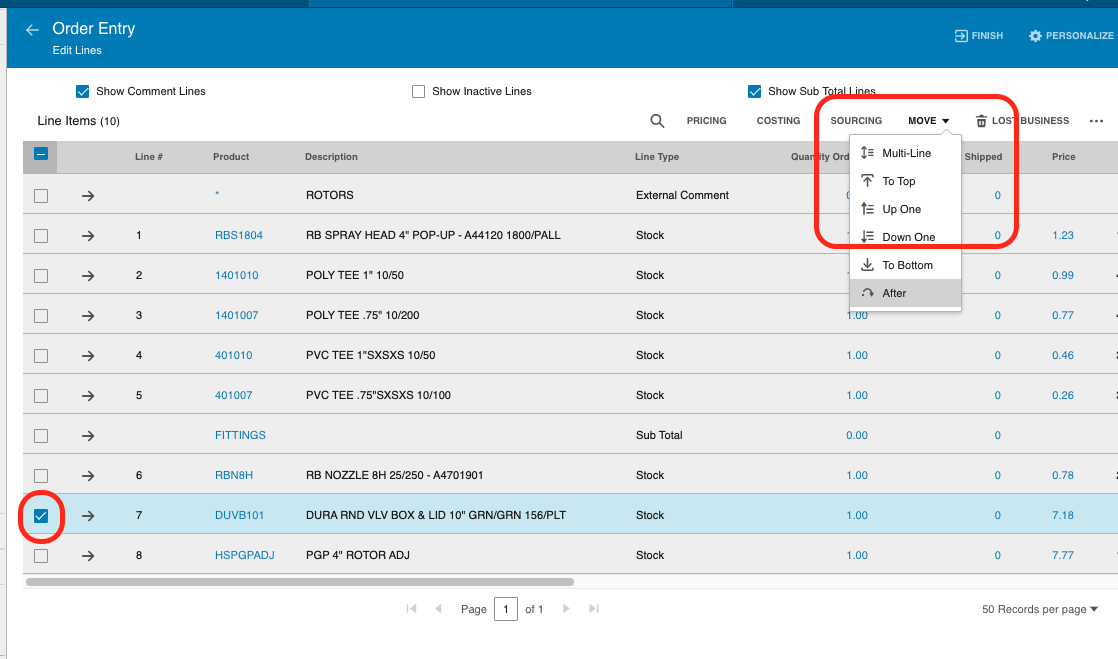1118x659 pixels.
Task: Open the three-dot more actions menu
Action: coord(1096,121)
